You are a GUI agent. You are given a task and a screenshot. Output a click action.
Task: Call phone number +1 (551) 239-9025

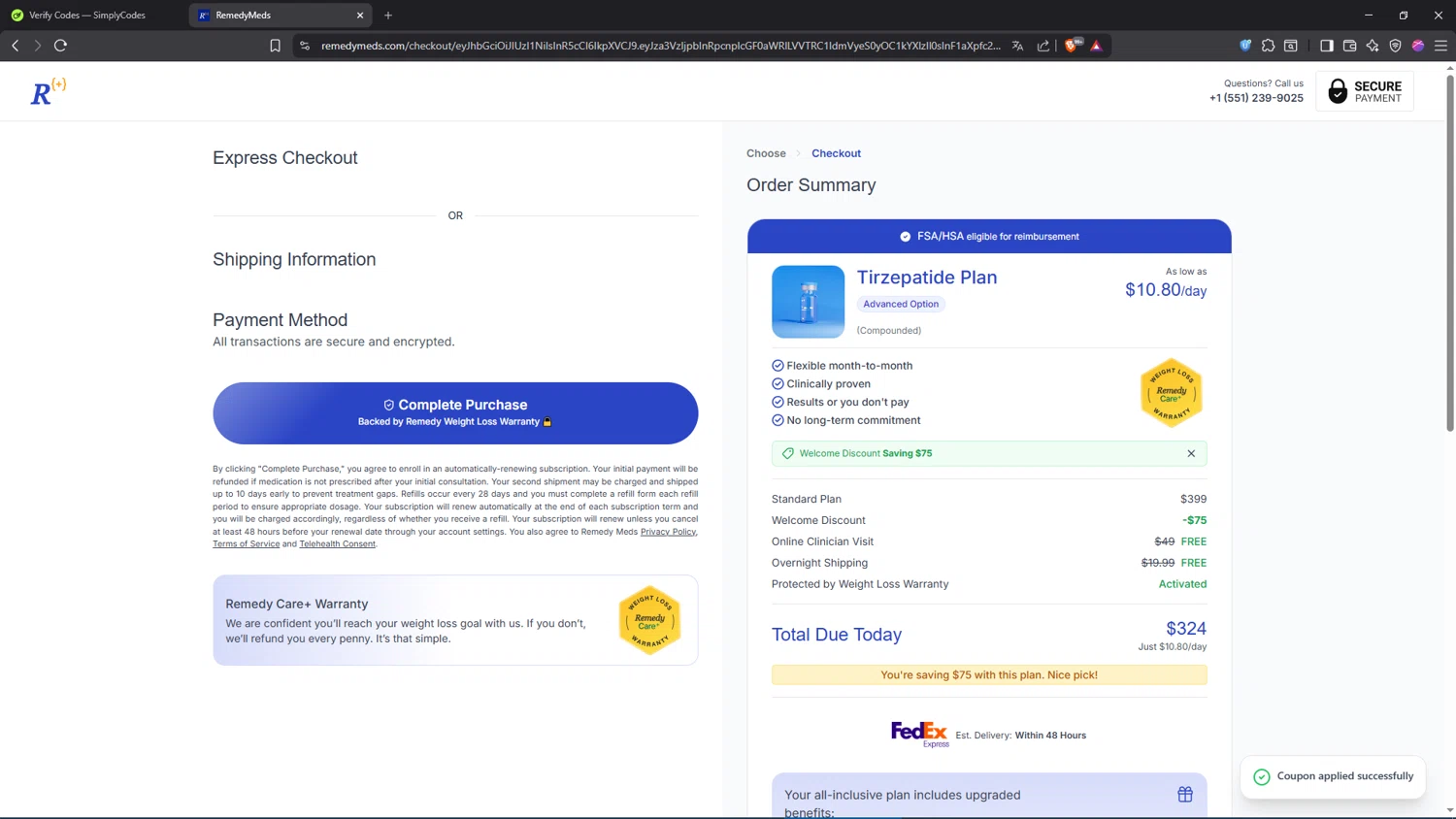pos(1256,98)
